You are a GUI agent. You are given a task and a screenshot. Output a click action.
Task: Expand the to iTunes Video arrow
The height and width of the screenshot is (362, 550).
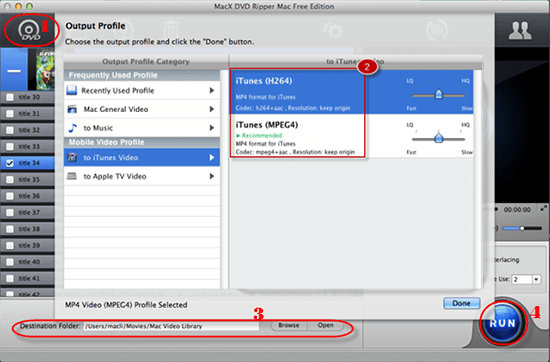point(212,157)
